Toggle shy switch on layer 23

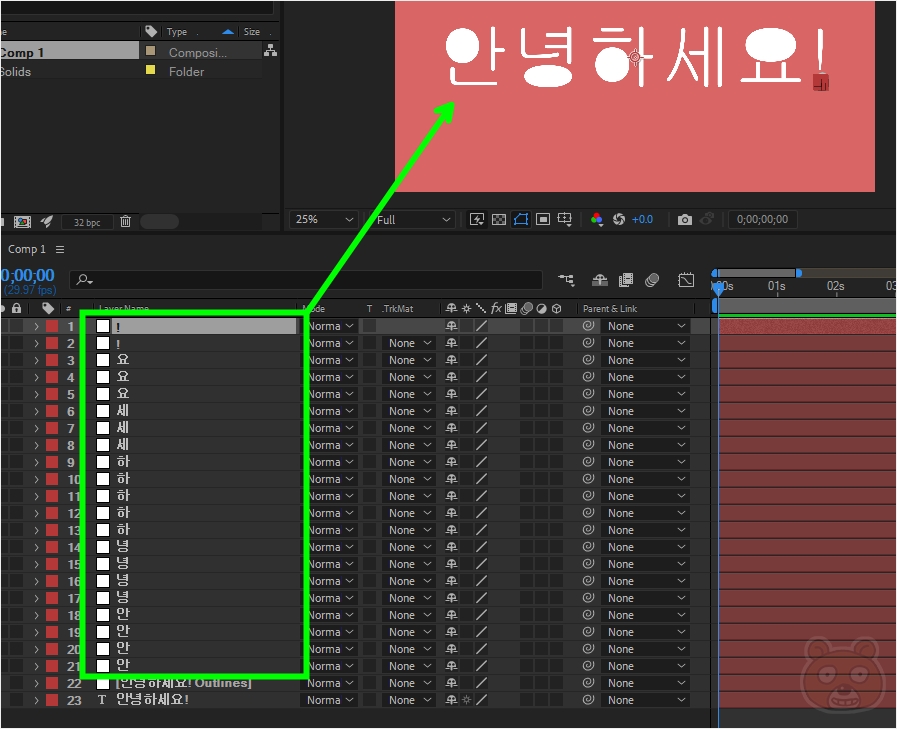click(451, 700)
